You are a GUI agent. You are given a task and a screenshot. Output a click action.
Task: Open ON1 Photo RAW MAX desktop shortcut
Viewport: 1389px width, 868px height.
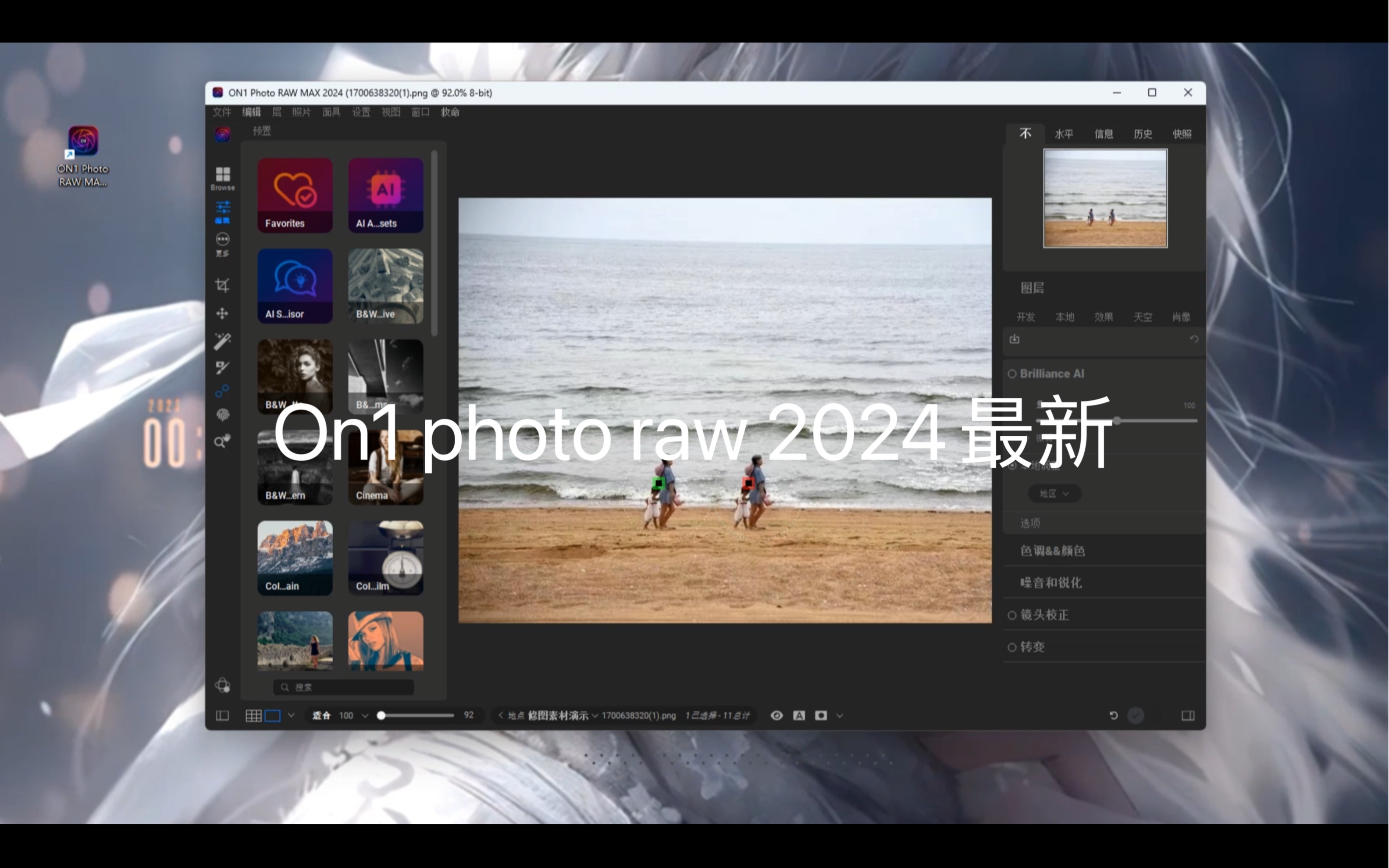tap(83, 156)
